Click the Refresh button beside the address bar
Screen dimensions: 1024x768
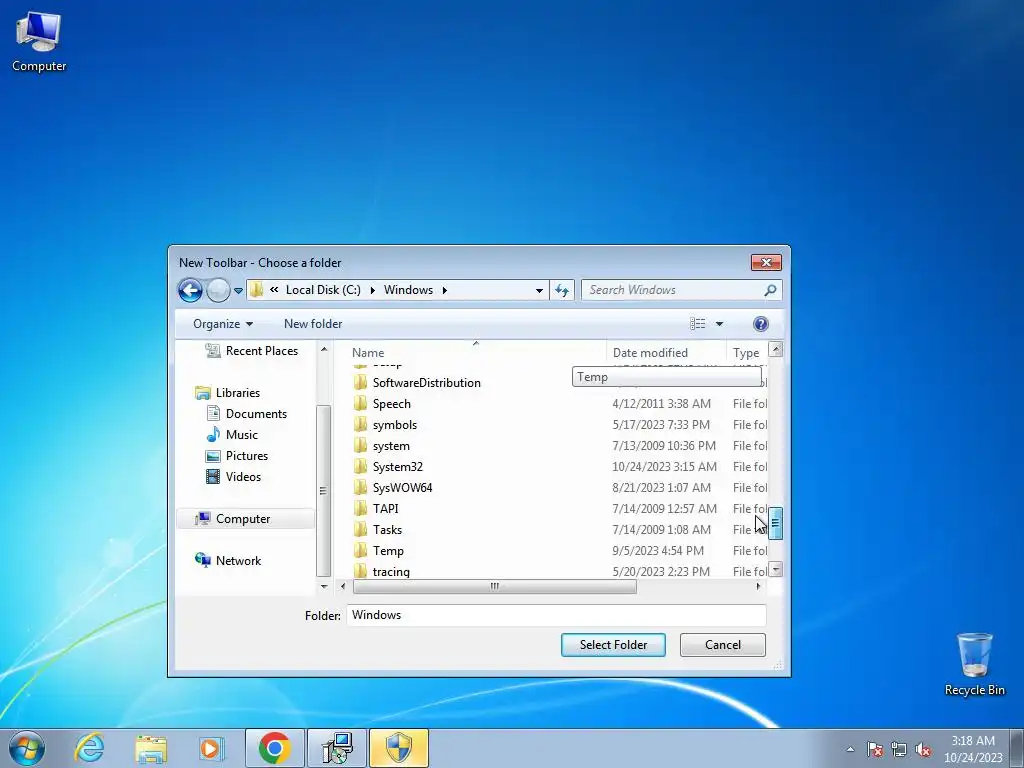(x=562, y=290)
